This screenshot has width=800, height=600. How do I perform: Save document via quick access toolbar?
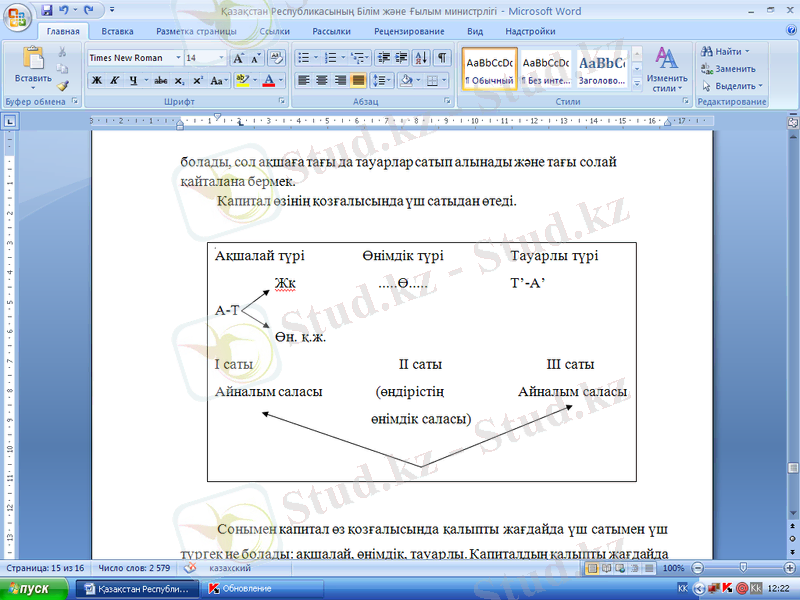(x=46, y=10)
